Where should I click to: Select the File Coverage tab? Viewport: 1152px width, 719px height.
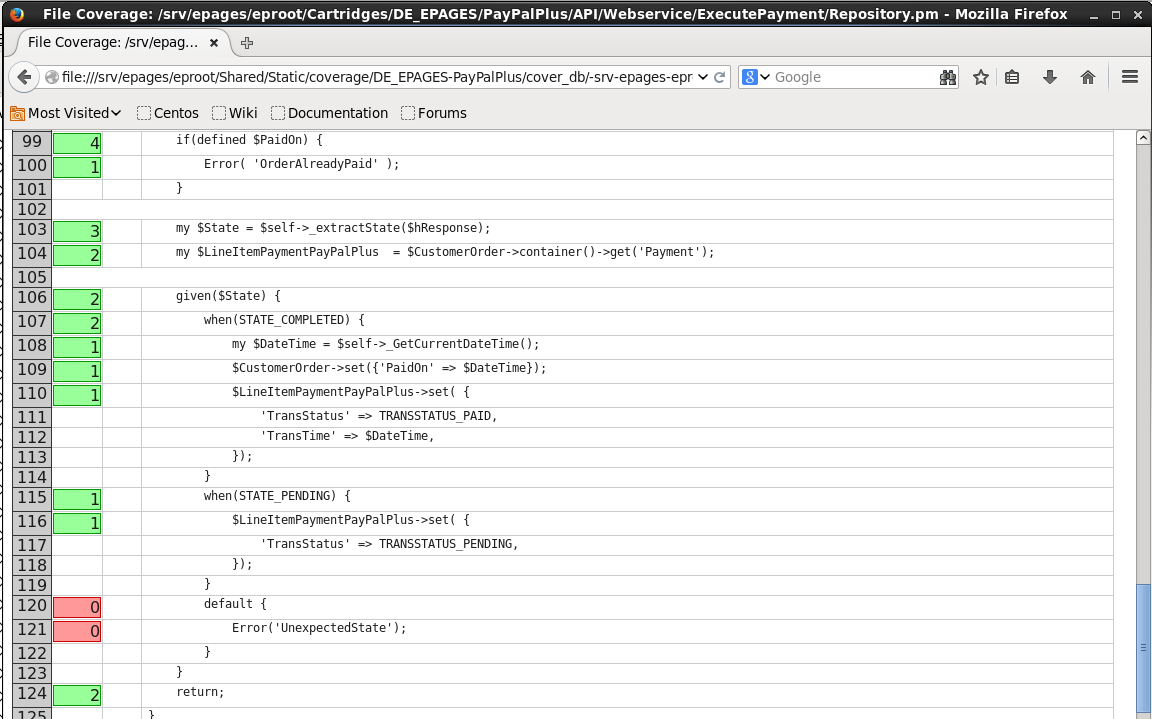112,42
